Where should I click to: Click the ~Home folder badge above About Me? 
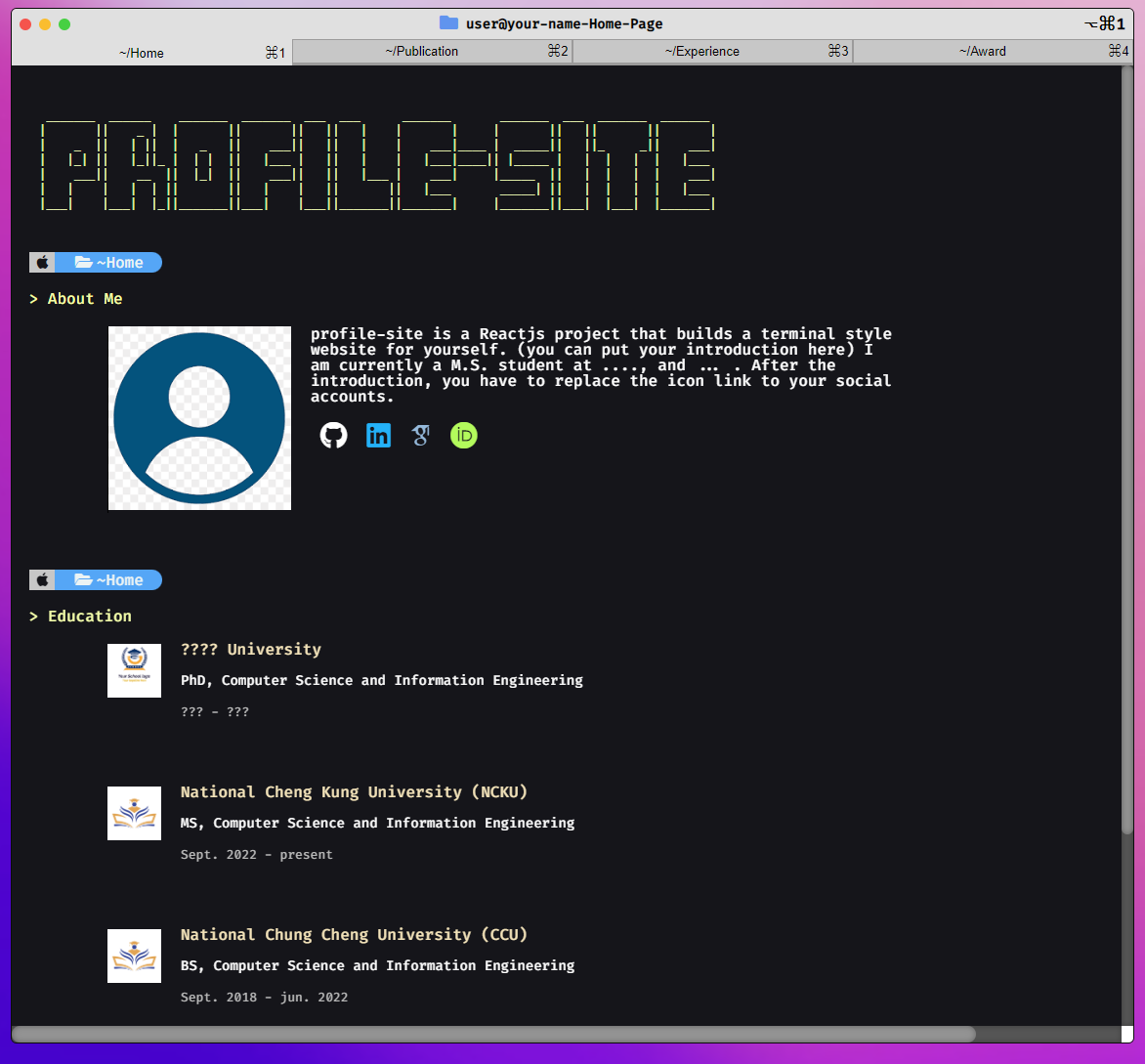point(108,262)
